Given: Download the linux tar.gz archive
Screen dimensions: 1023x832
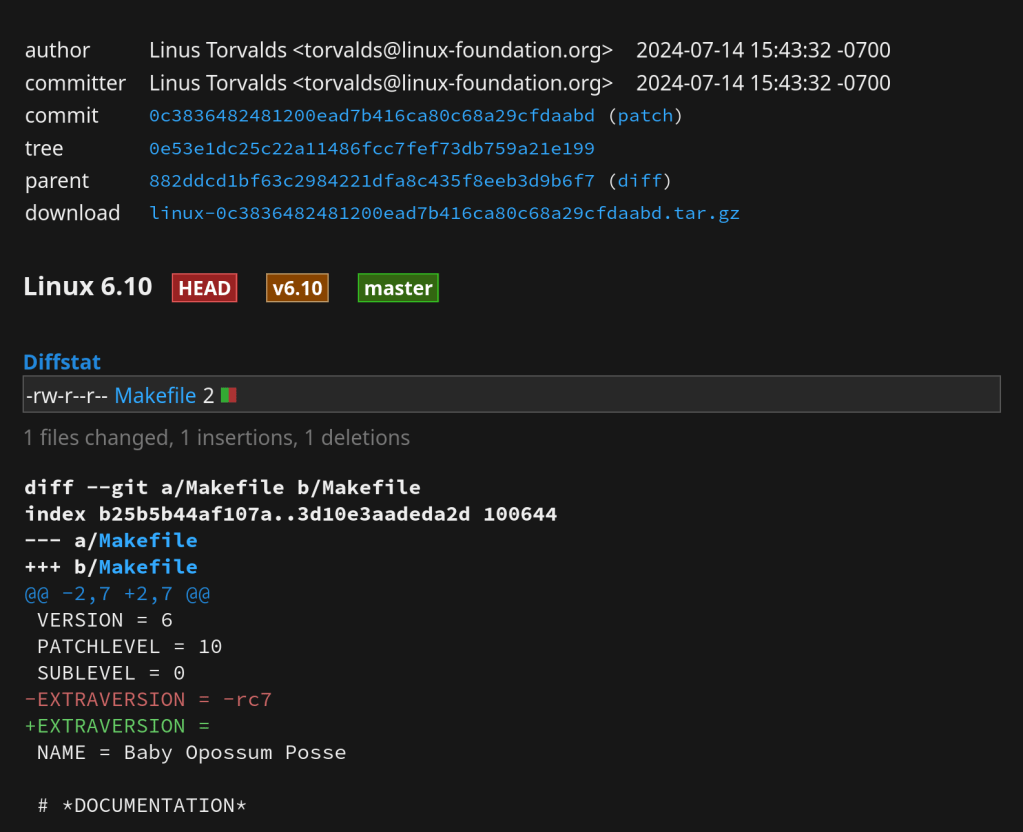Looking at the screenshot, I should [x=444, y=213].
